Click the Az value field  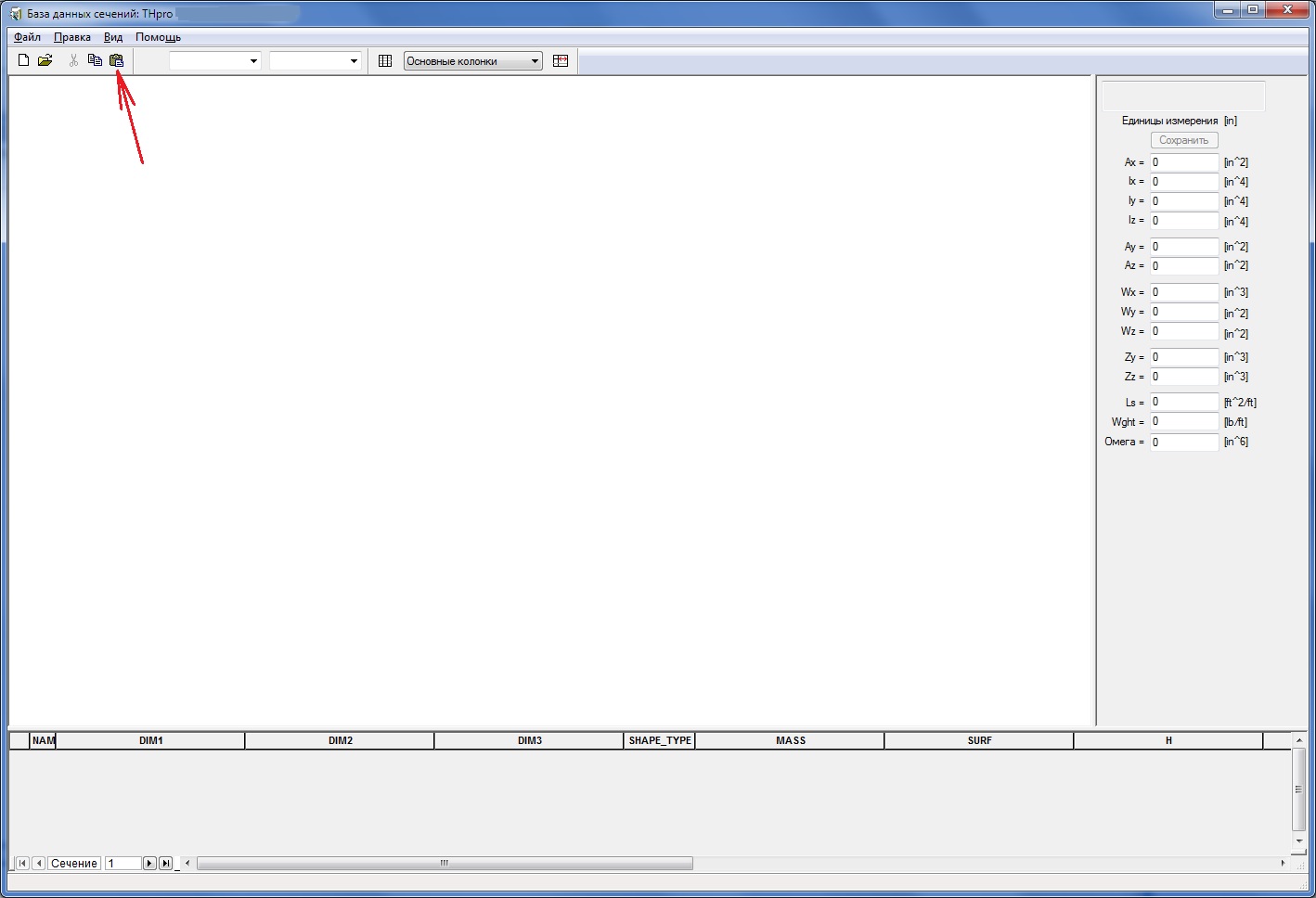pos(1184,266)
